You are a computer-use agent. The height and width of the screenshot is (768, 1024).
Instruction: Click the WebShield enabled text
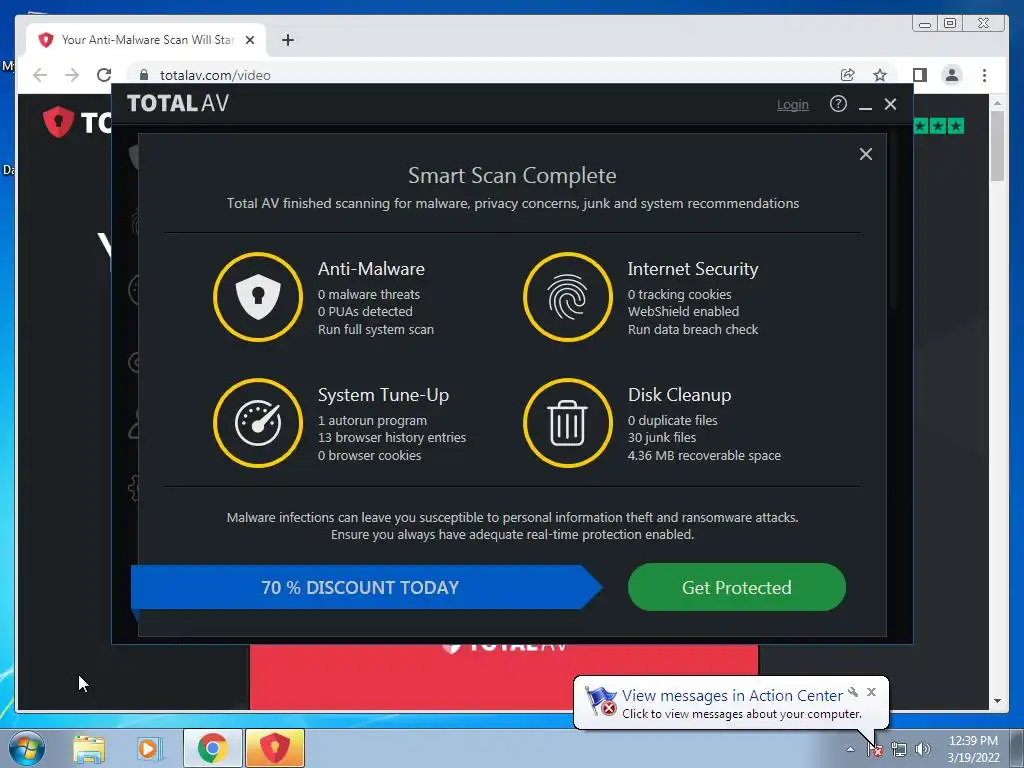(x=683, y=312)
